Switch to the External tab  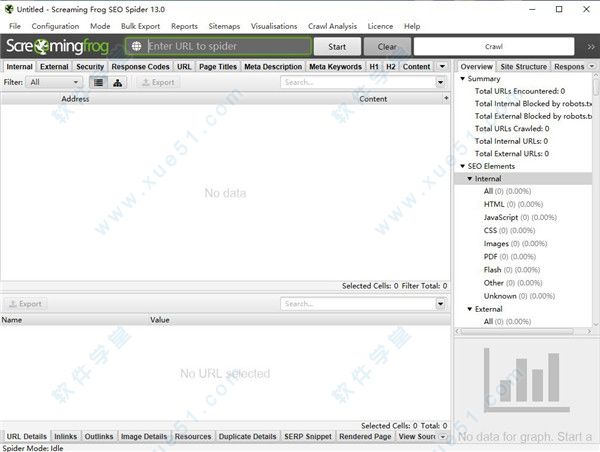[x=54, y=67]
